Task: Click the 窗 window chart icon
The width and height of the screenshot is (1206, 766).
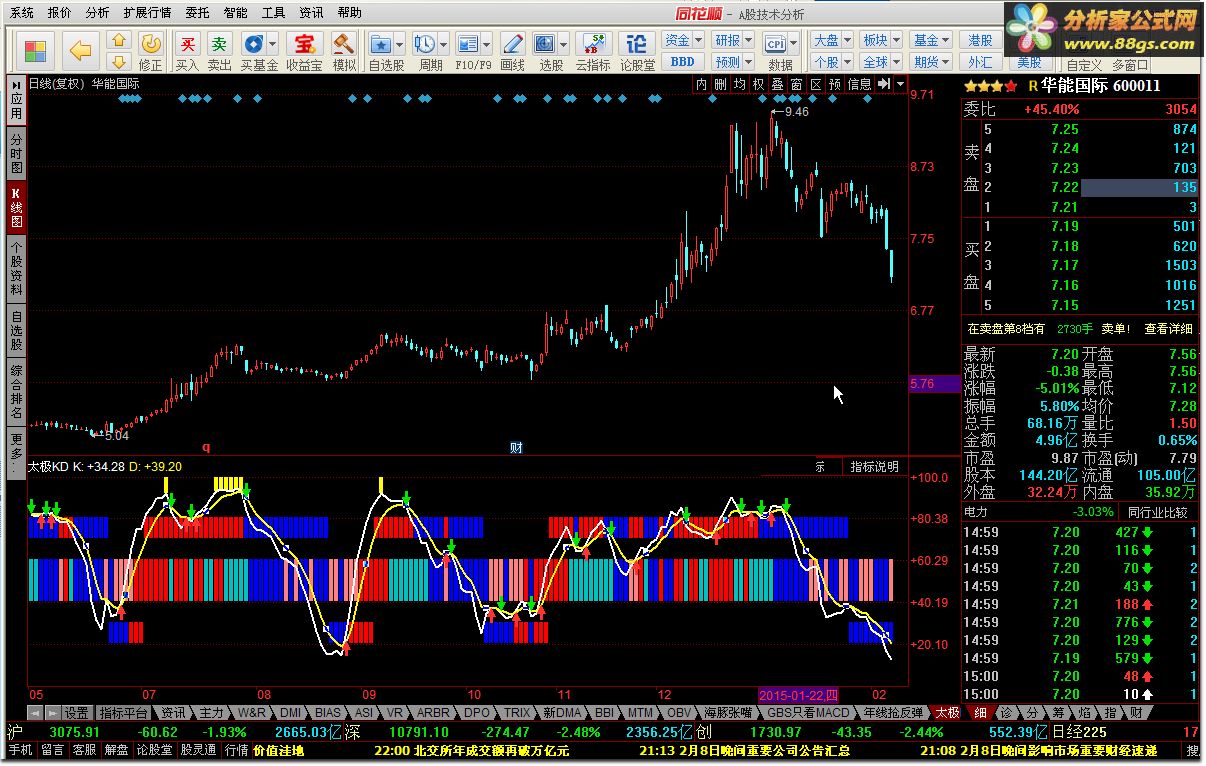Action: pos(796,85)
